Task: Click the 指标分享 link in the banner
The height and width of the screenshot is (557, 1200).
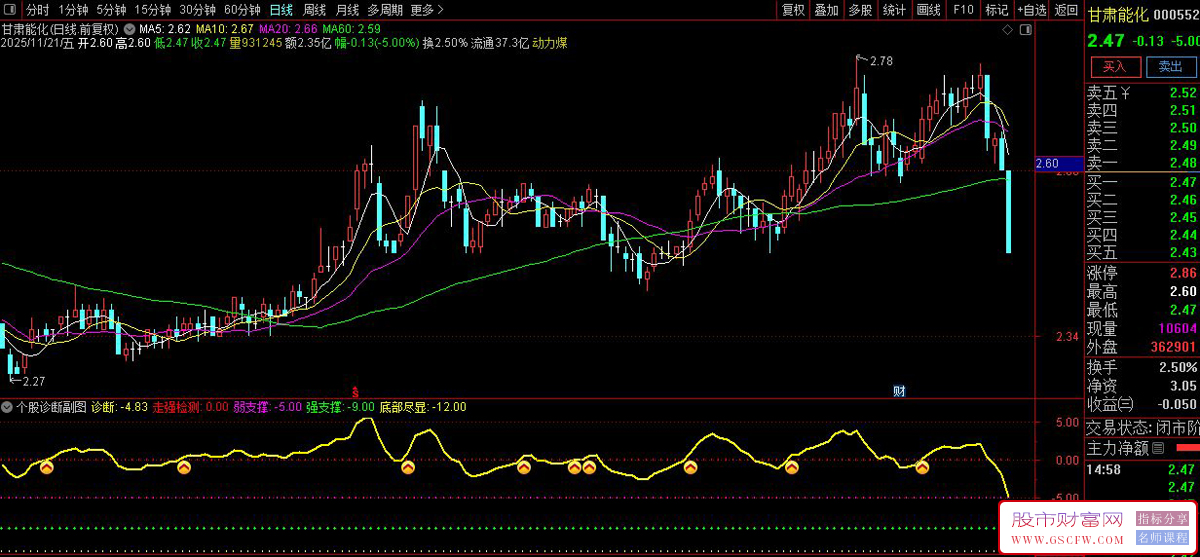Action: click(x=1158, y=519)
